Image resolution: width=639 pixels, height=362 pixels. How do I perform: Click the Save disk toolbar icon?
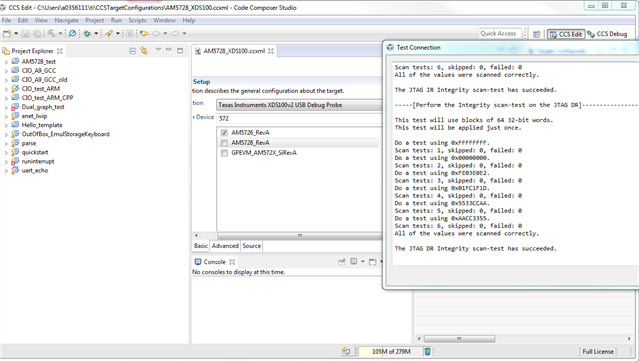pos(25,33)
